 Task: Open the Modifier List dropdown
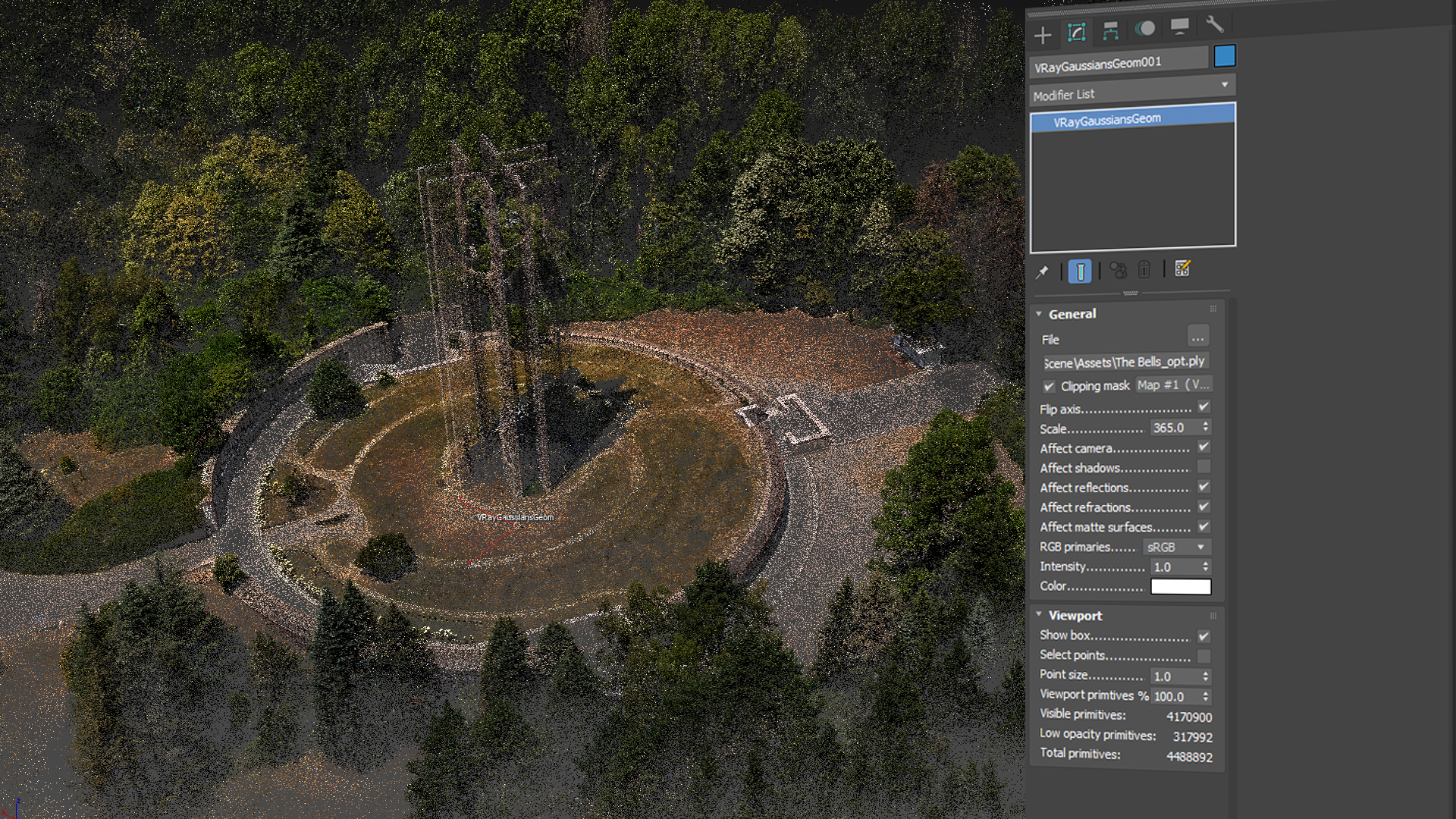[x=1132, y=92]
